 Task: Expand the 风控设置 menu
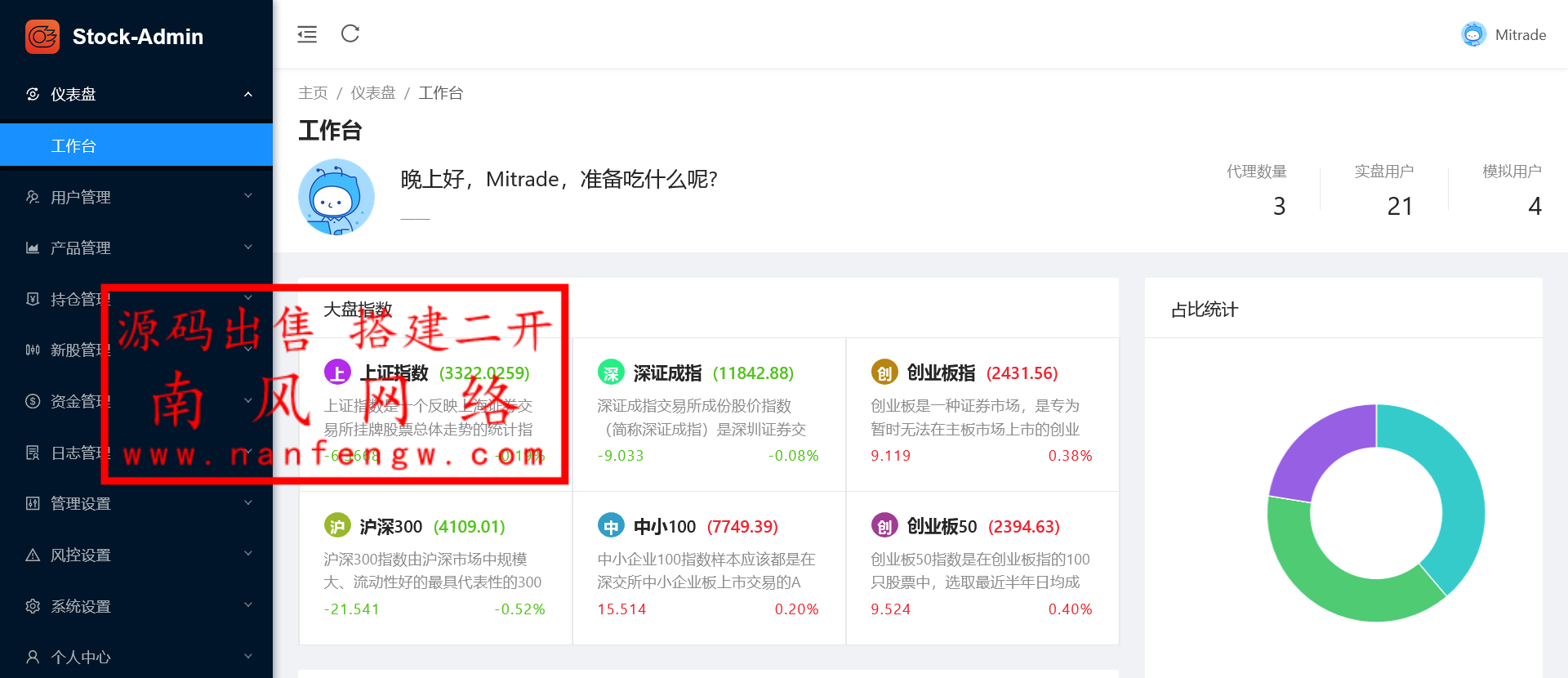click(136, 555)
